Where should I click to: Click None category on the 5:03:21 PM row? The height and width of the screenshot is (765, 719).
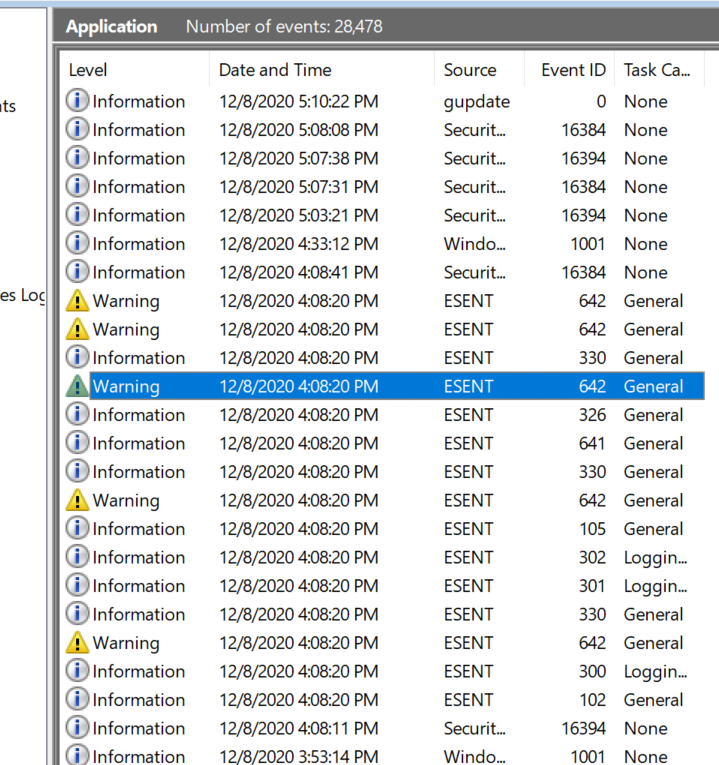[645, 215]
